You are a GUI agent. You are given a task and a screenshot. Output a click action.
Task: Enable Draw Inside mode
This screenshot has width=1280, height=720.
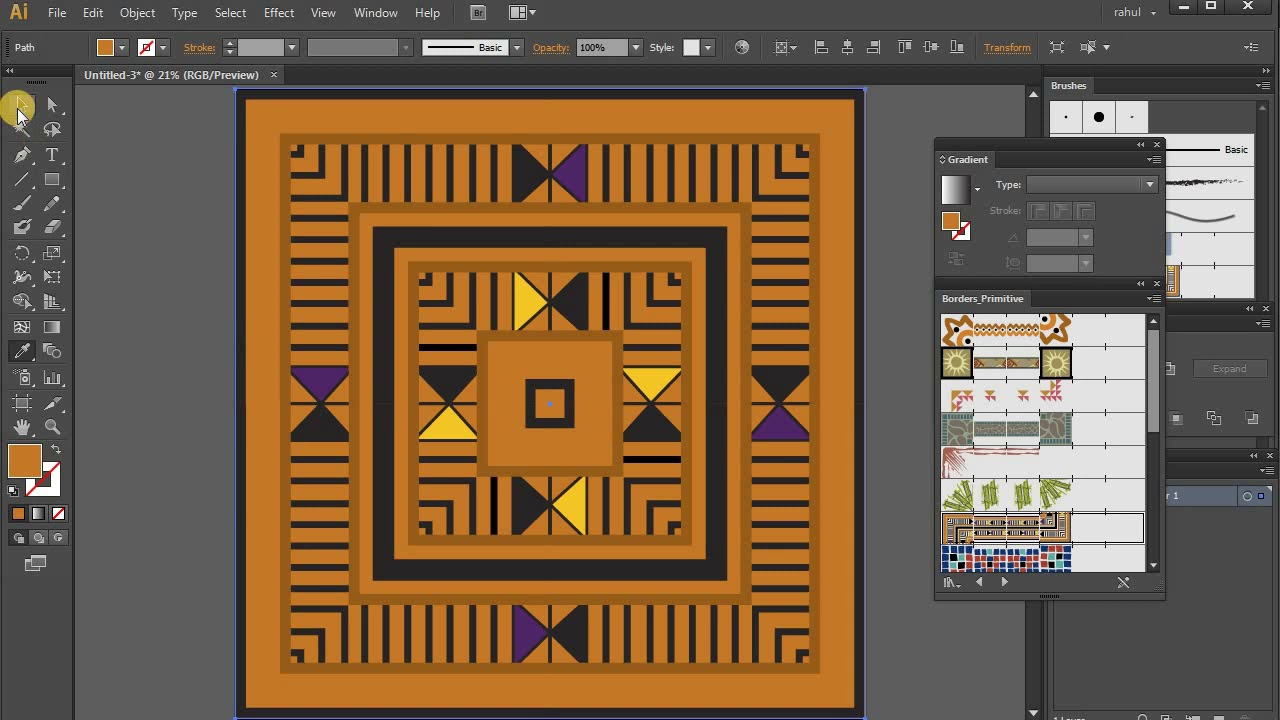pos(58,538)
